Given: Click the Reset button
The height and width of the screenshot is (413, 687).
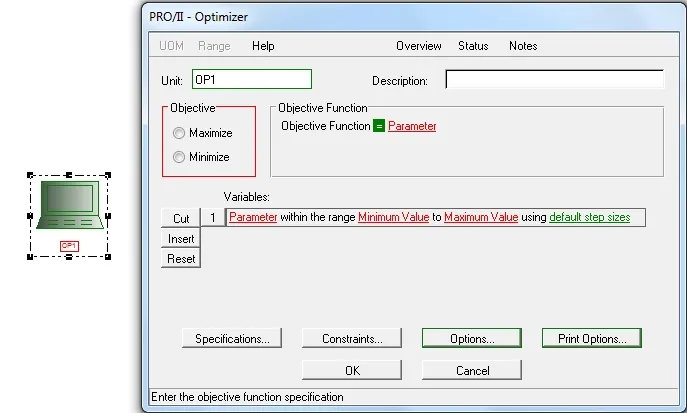Looking at the screenshot, I should coord(181,259).
